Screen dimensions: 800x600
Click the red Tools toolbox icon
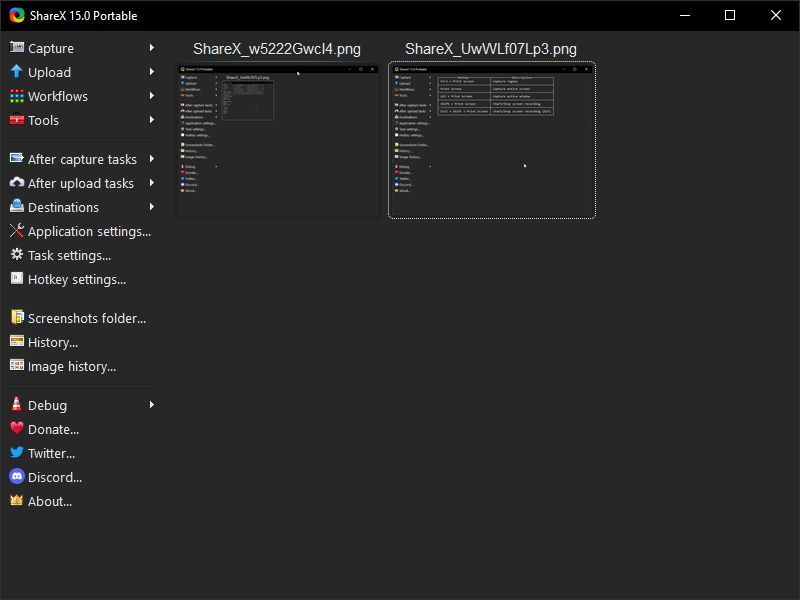[17, 120]
